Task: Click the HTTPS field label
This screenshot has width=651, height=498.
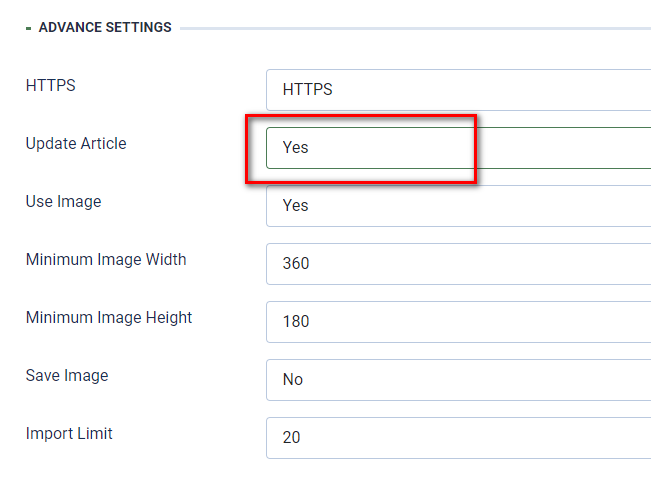Action: (x=50, y=86)
